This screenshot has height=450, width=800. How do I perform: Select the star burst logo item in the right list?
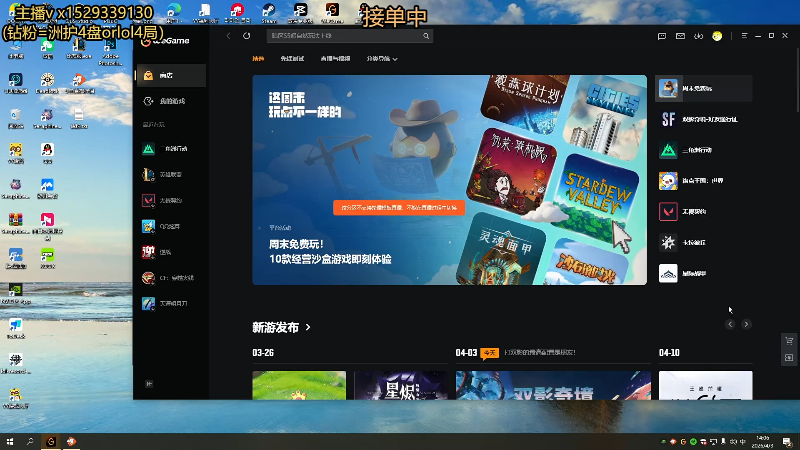click(704, 242)
